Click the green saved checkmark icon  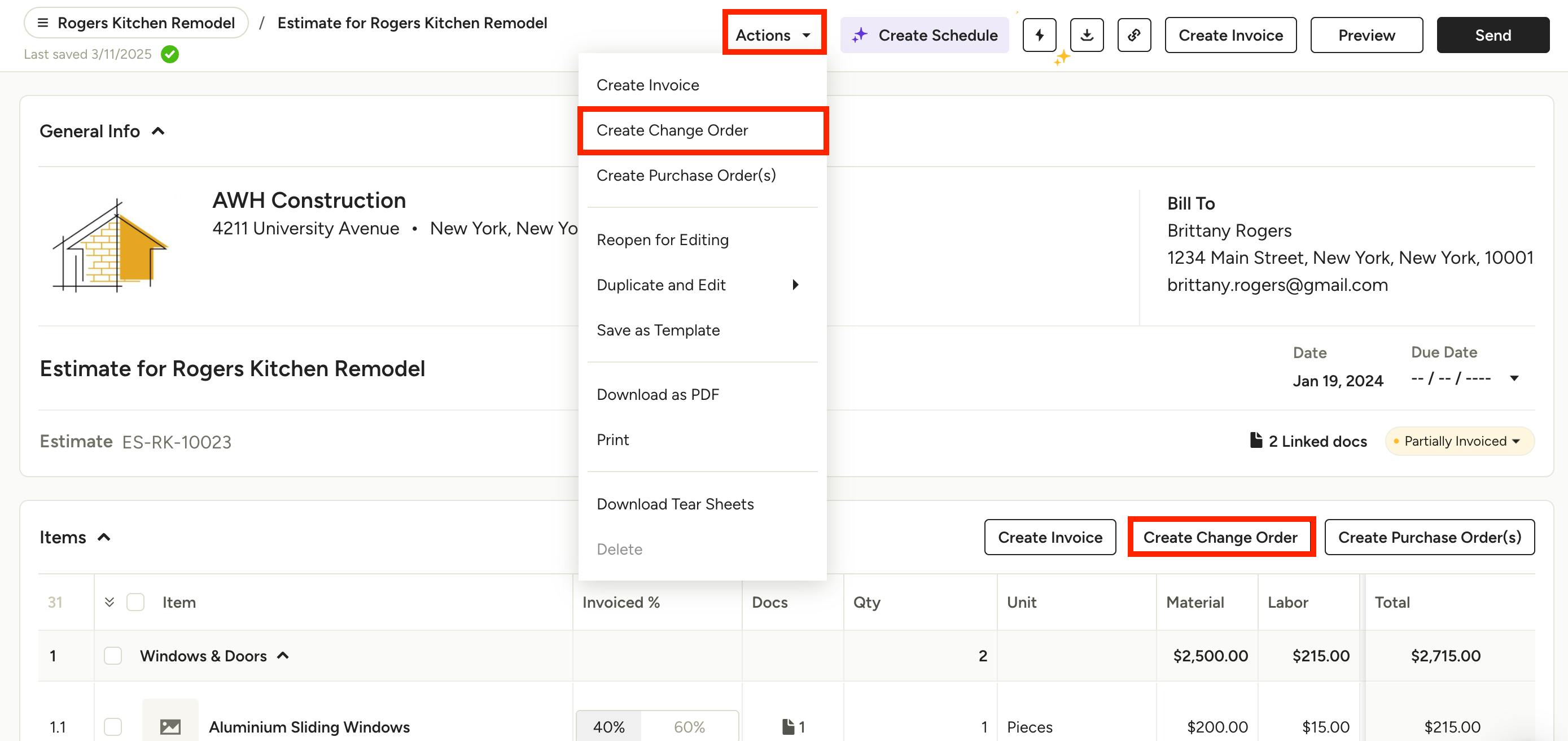pos(170,54)
